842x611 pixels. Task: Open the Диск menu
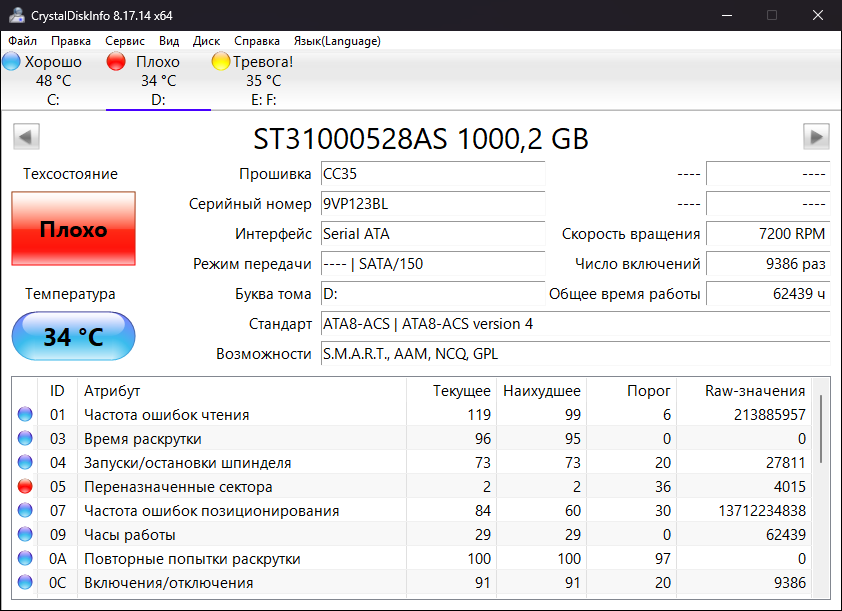pyautogui.click(x=206, y=41)
